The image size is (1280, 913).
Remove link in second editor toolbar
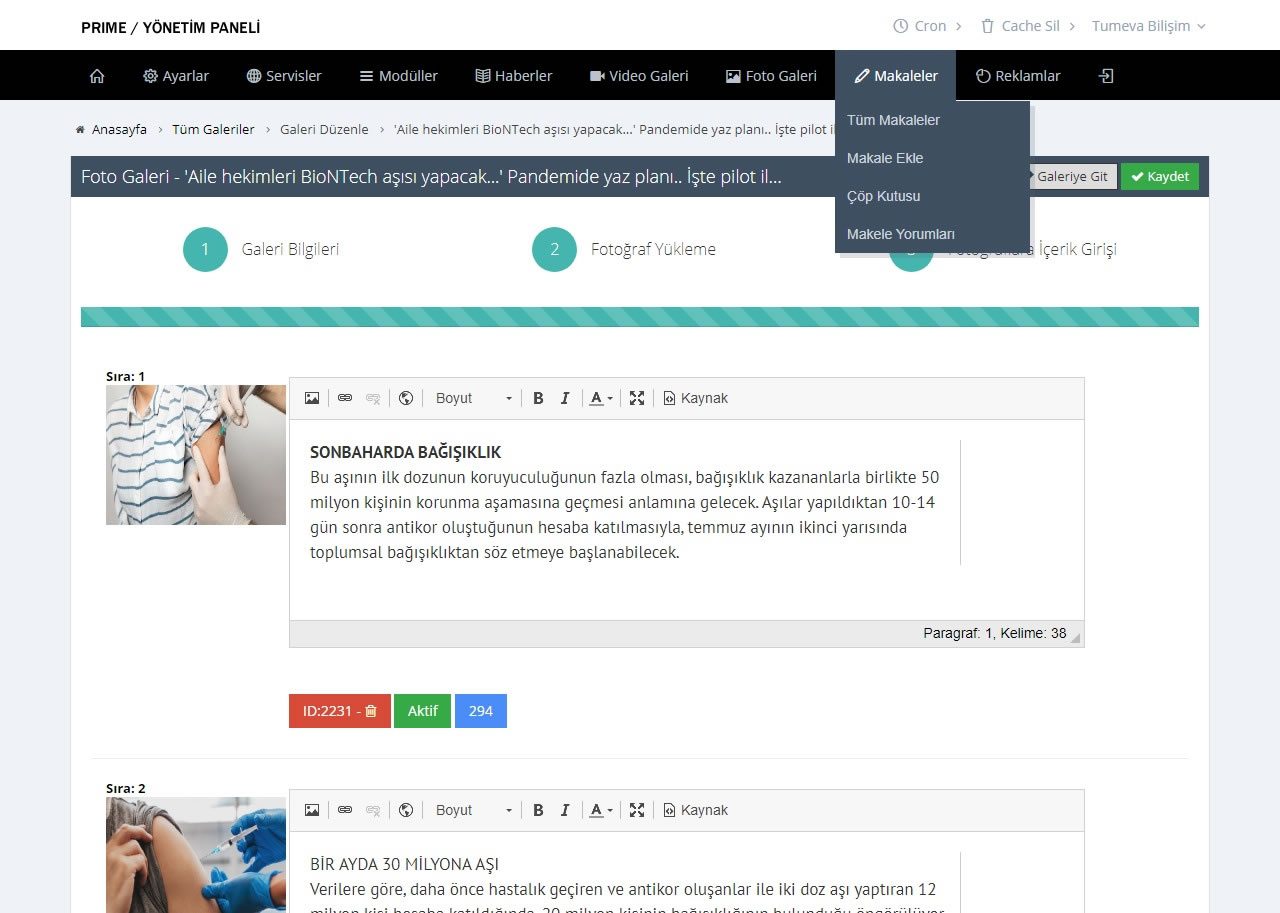[373, 810]
